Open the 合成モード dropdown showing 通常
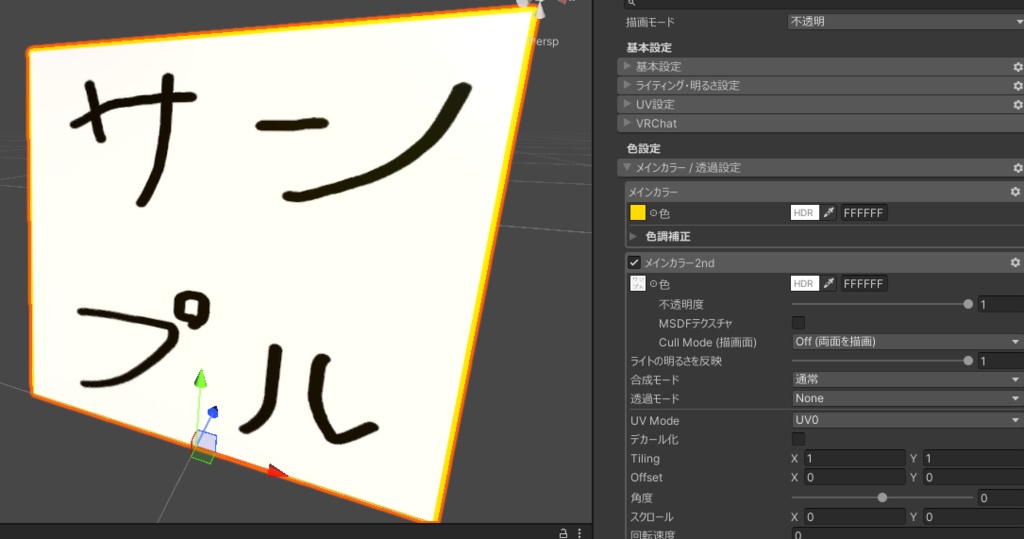The image size is (1024, 539). [x=908, y=380]
